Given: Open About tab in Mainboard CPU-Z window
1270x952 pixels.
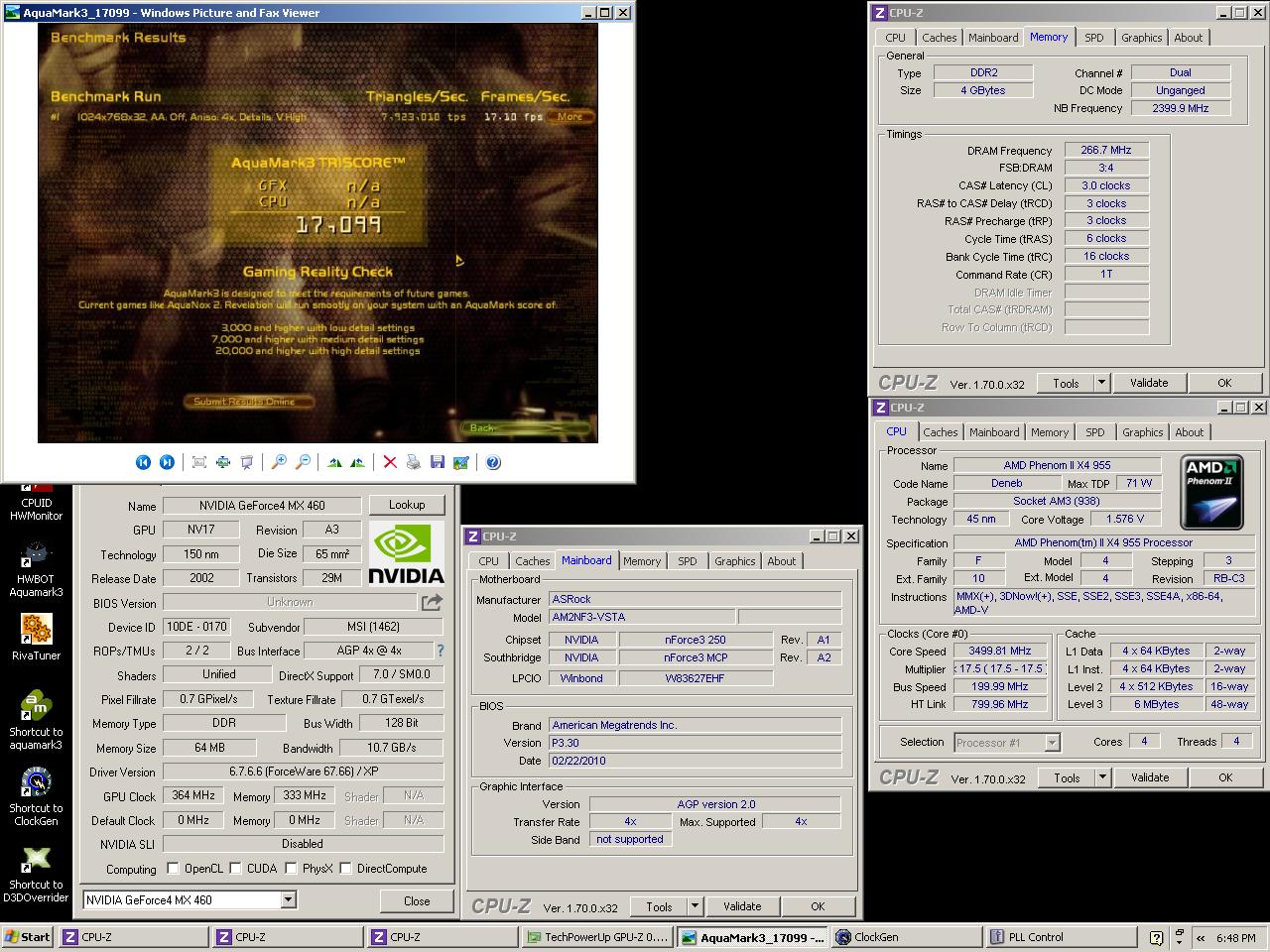Looking at the screenshot, I should (782, 561).
